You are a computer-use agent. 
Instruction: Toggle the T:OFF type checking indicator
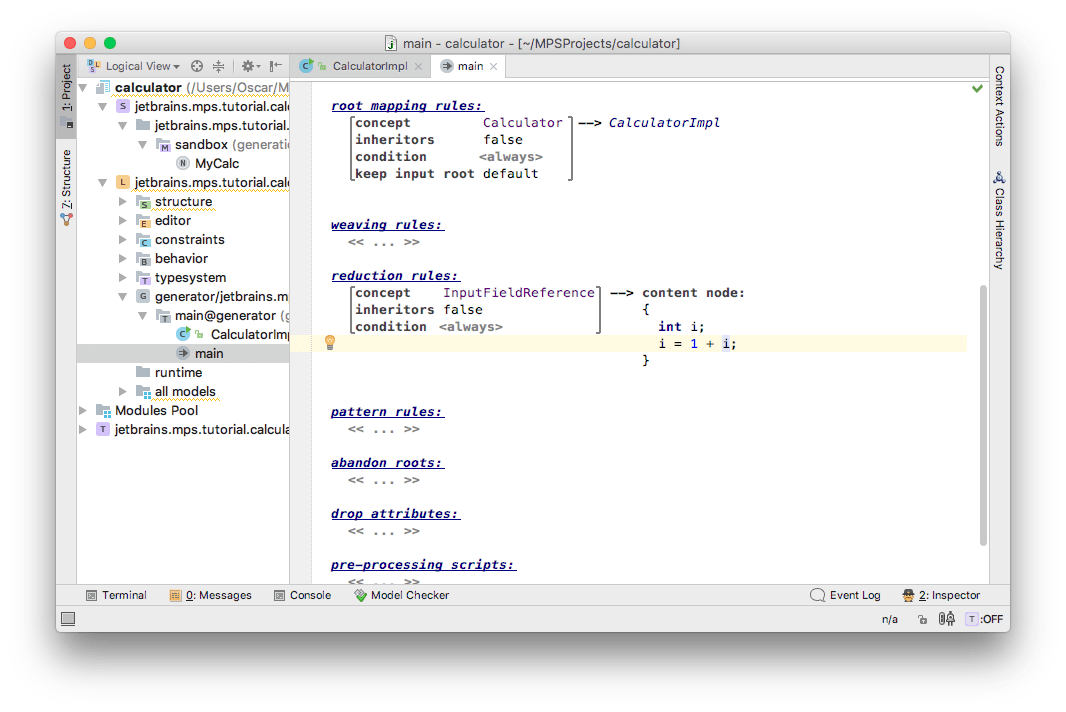[x=984, y=619]
